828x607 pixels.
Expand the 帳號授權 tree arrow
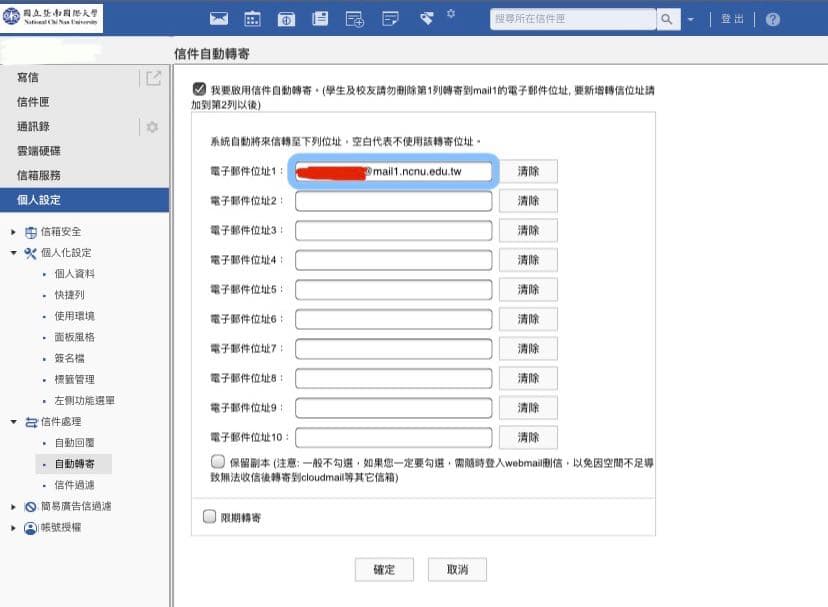tap(14, 528)
